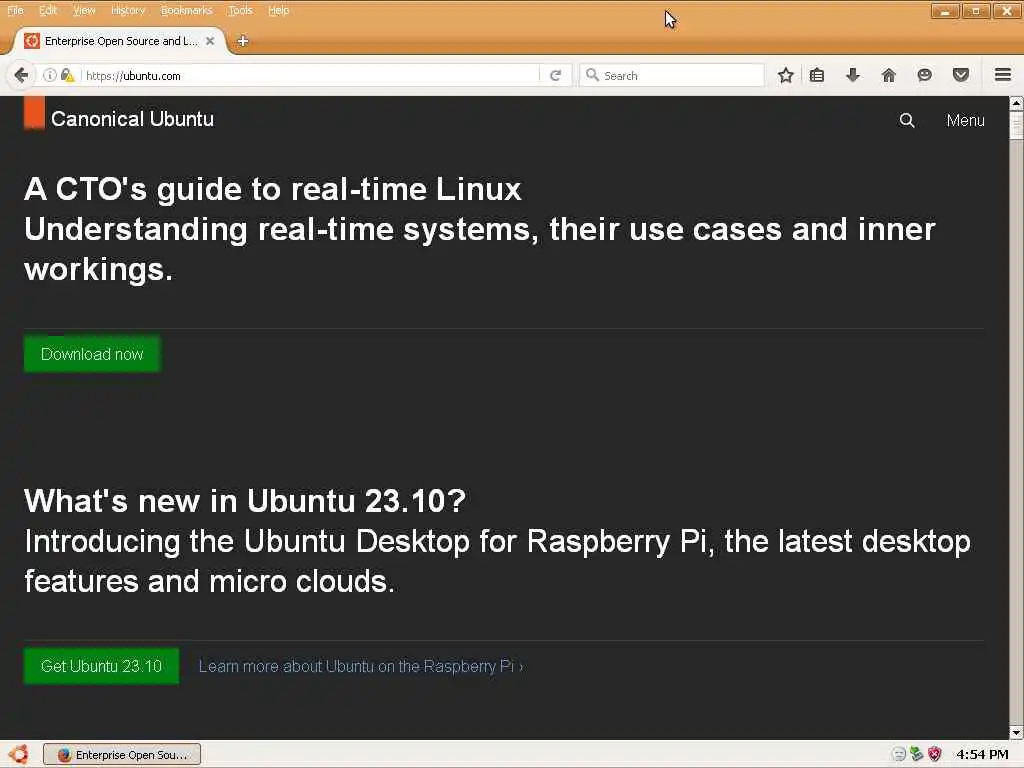This screenshot has height=768, width=1024.
Task: Open Firefox hamburger menu
Action: coord(1003,75)
